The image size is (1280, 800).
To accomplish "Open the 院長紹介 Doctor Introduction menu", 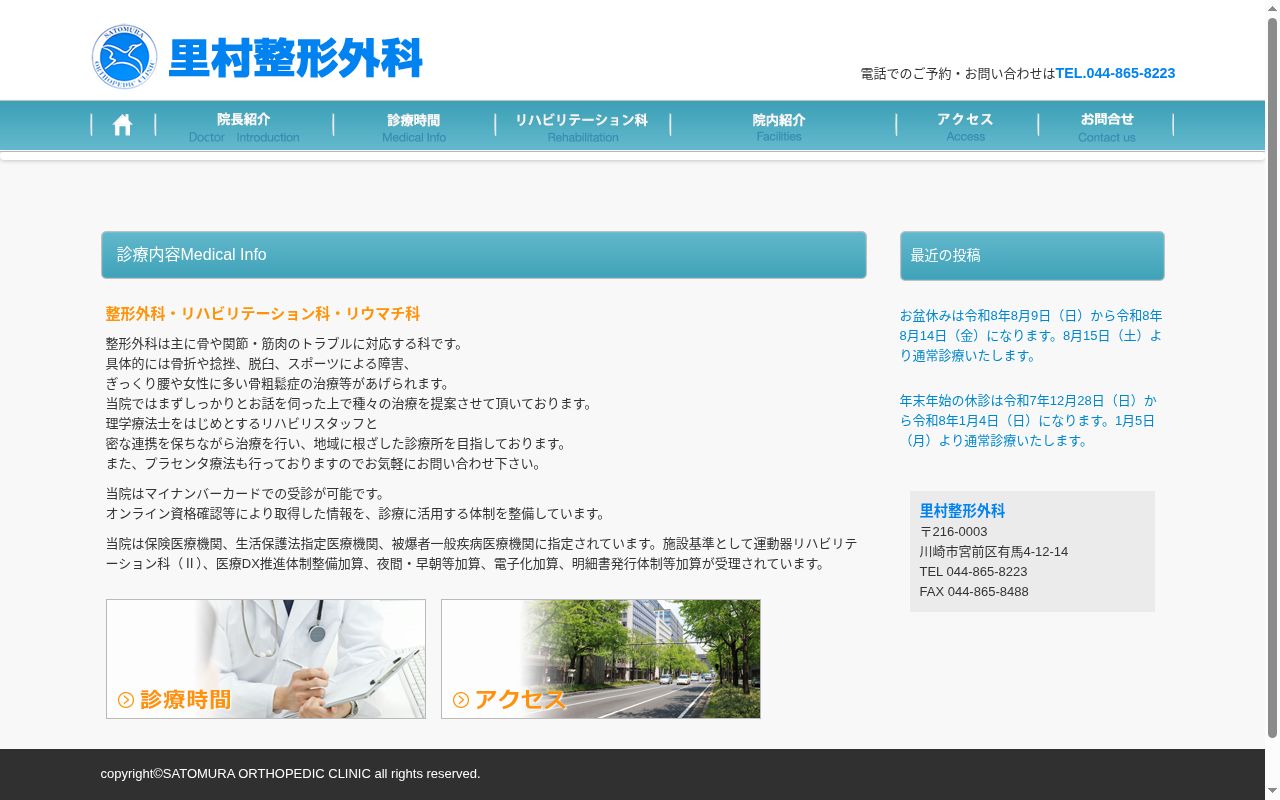I will click(244, 127).
